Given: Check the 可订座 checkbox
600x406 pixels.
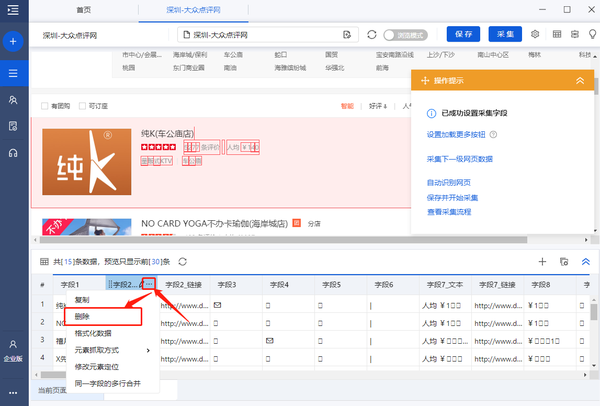Looking at the screenshot, I should click(x=82, y=106).
